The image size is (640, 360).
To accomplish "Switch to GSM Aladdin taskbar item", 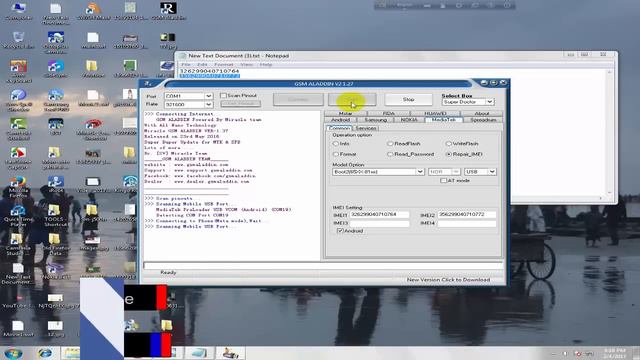I will click(230, 353).
